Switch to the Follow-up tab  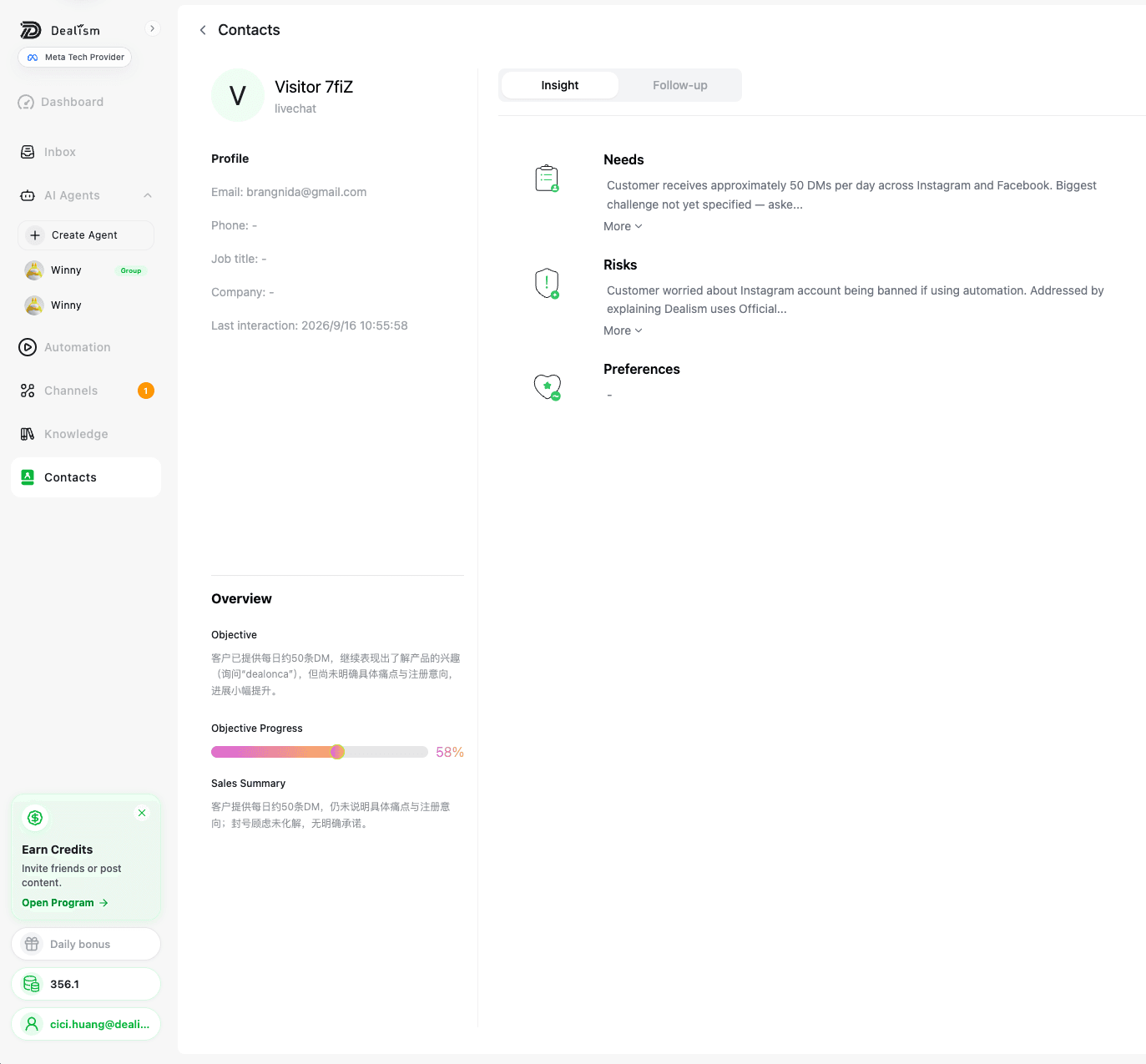pos(680,85)
